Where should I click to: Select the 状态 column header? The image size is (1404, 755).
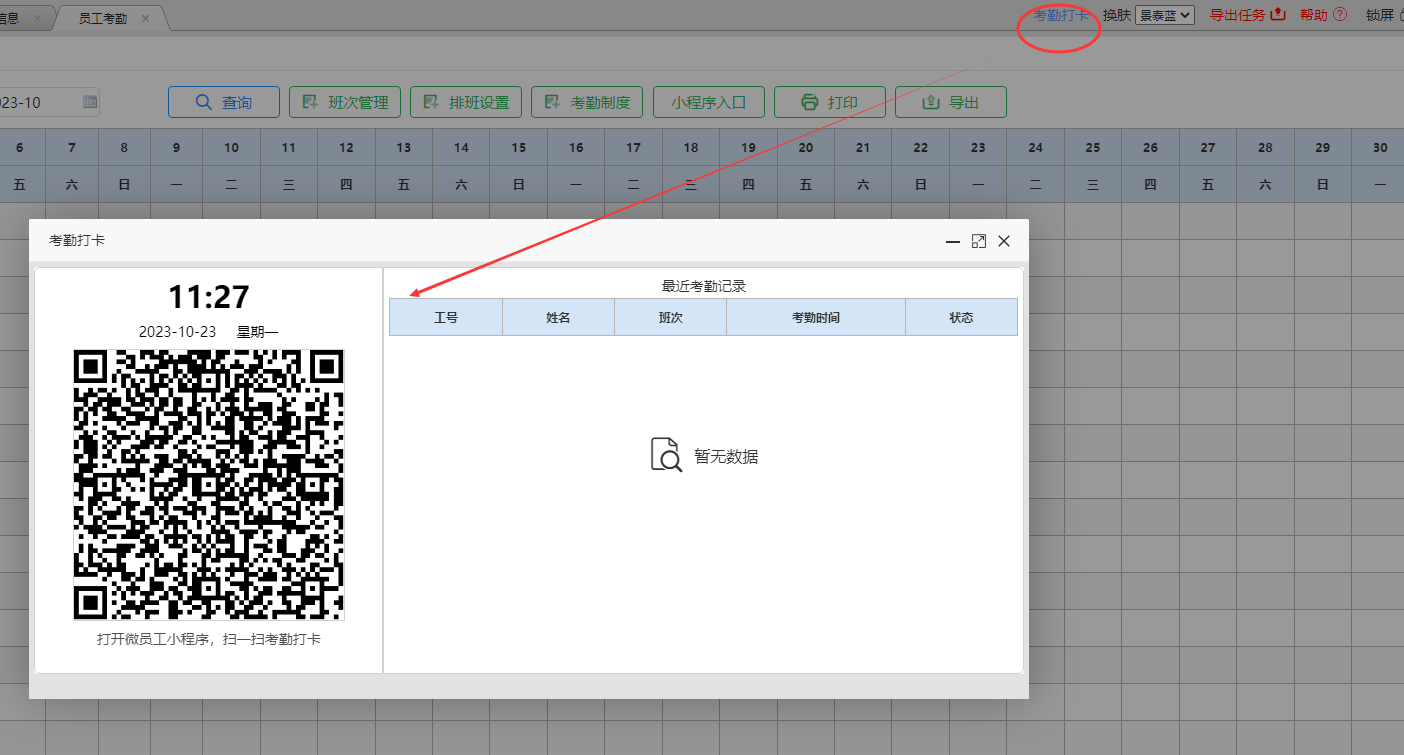pyautogui.click(x=961, y=317)
